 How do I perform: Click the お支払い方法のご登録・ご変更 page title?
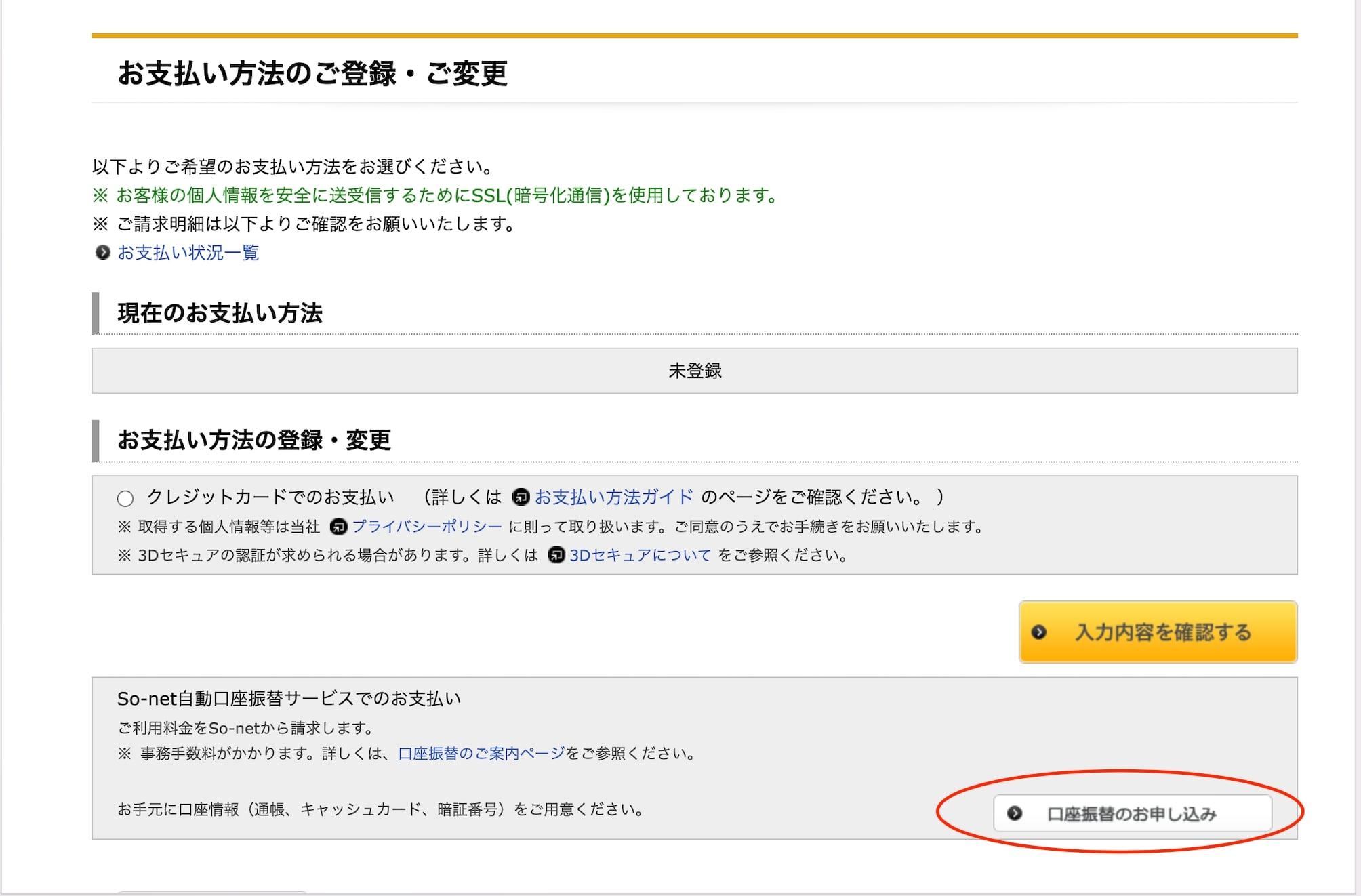(312, 73)
